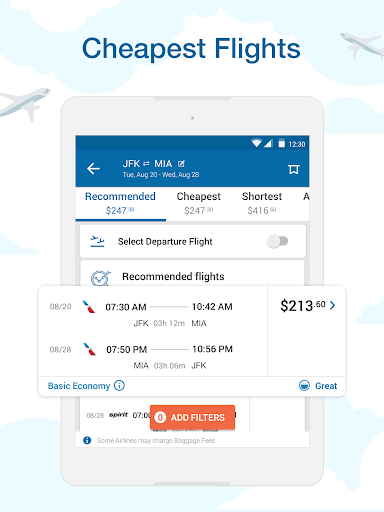Tap the back arrow in header
384x512 pixels.
pos(93,169)
